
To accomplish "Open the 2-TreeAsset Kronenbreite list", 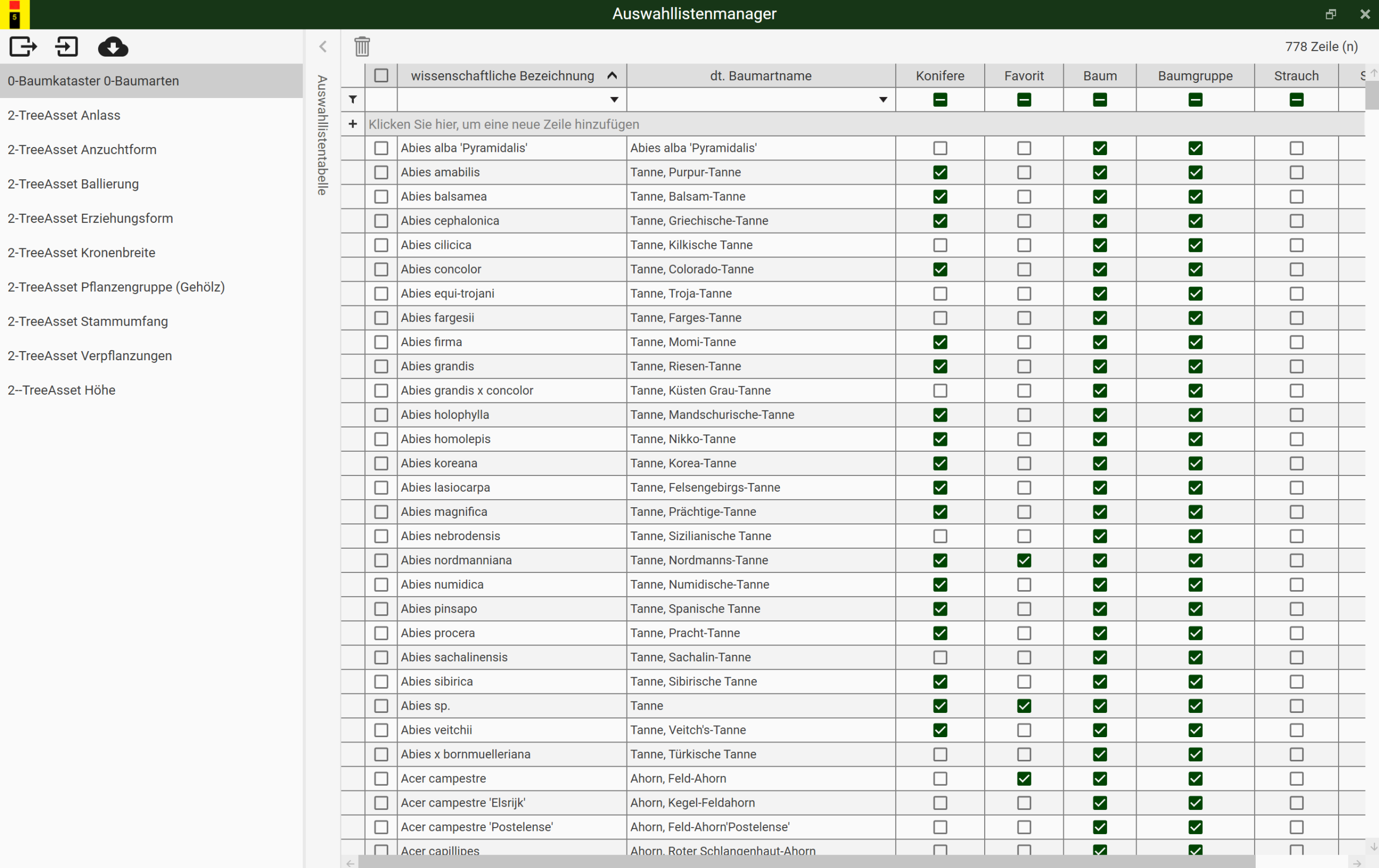I will click(151, 253).
